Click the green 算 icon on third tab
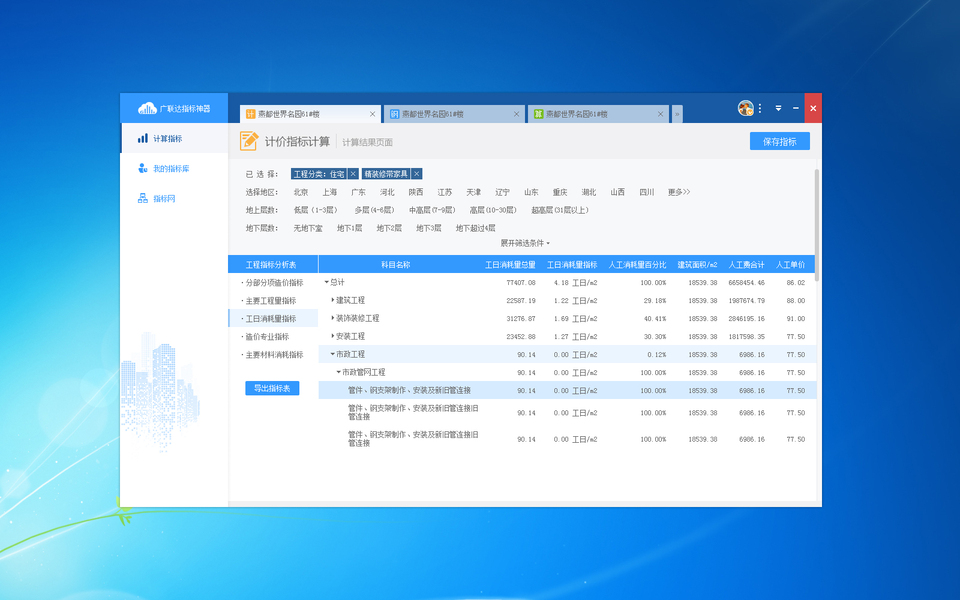Viewport: 960px width, 600px height. (538, 114)
